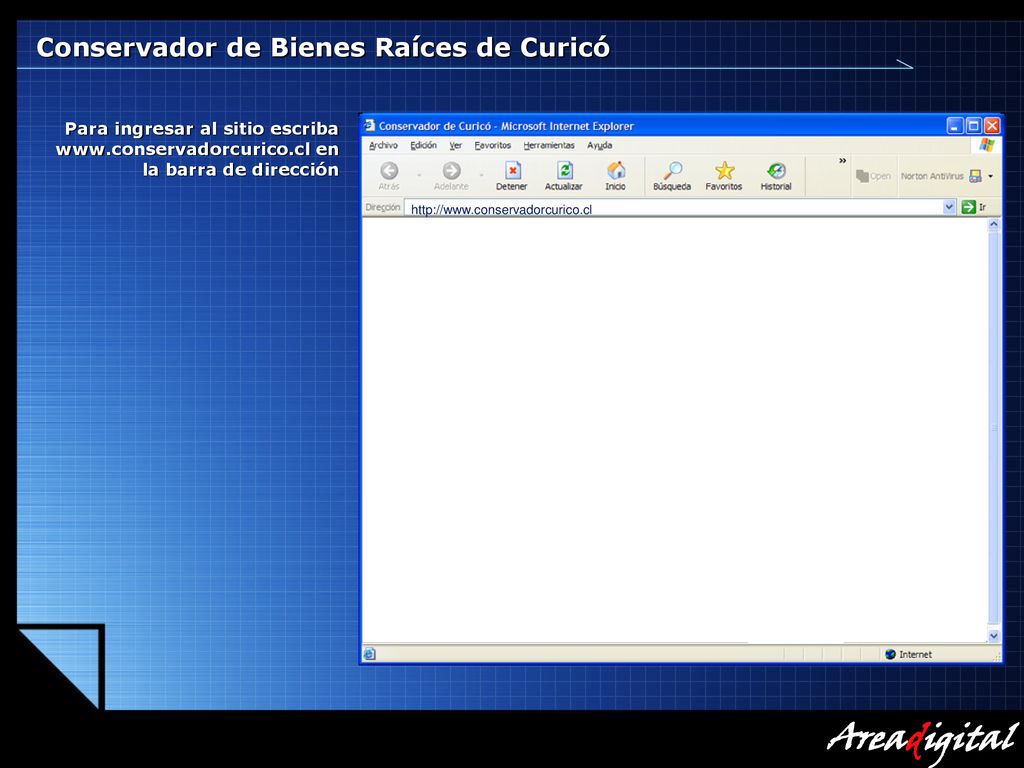Open the Archivo menu
The width and height of the screenshot is (1024, 768).
(383, 145)
